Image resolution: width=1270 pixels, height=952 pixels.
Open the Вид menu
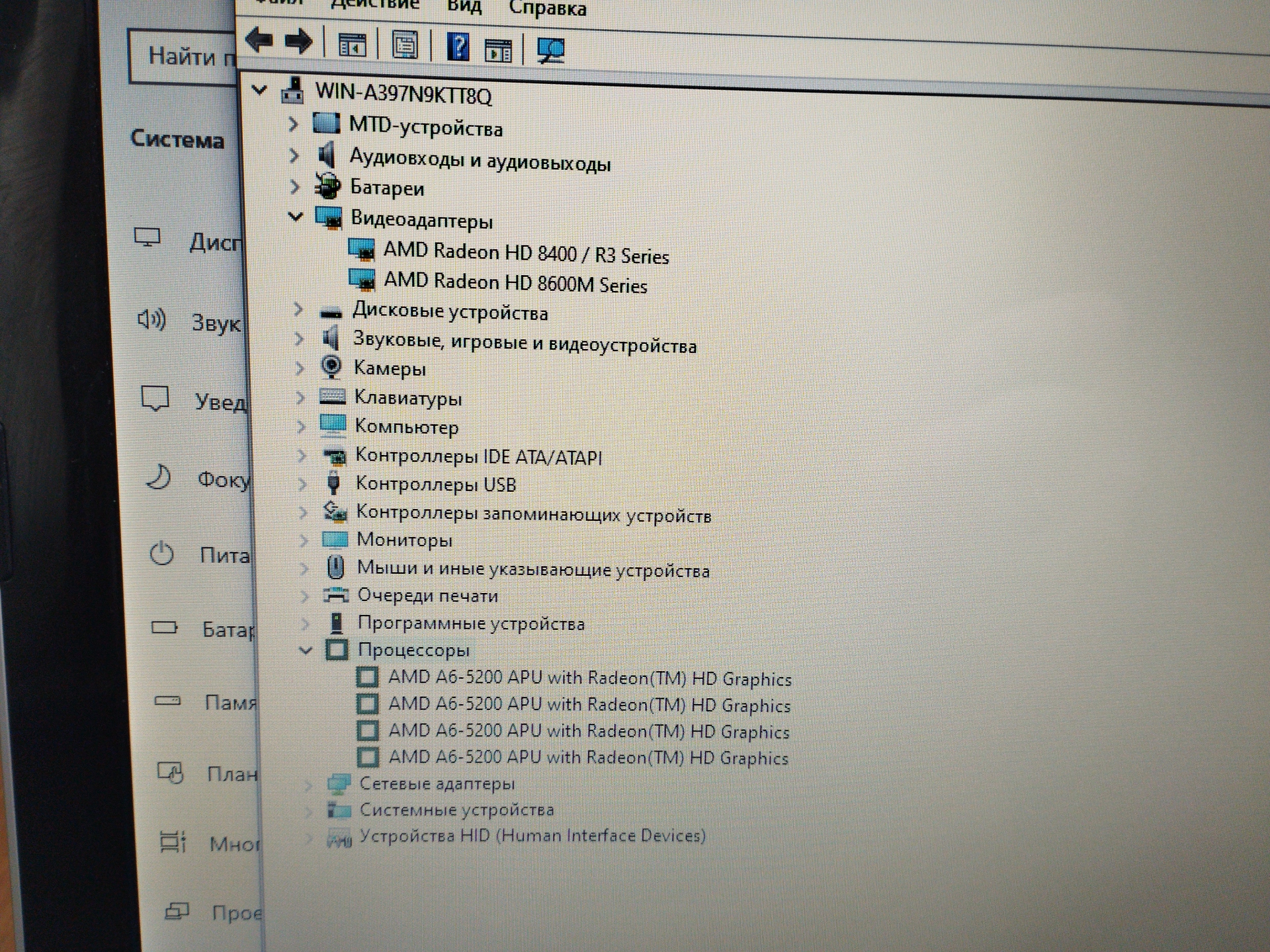pos(464,6)
